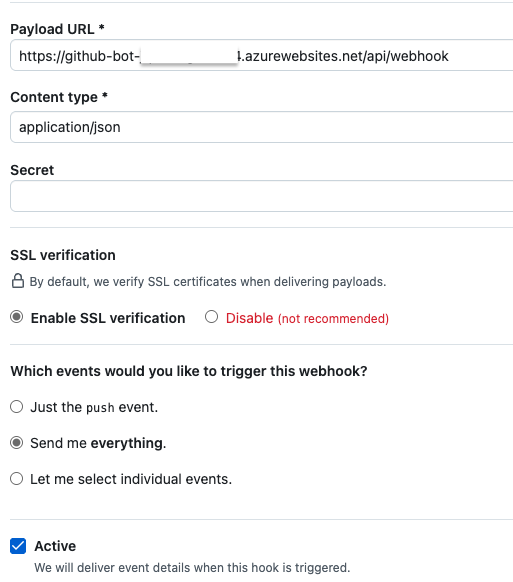Click the Secret field label
The width and height of the screenshot is (513, 582).
point(32,170)
